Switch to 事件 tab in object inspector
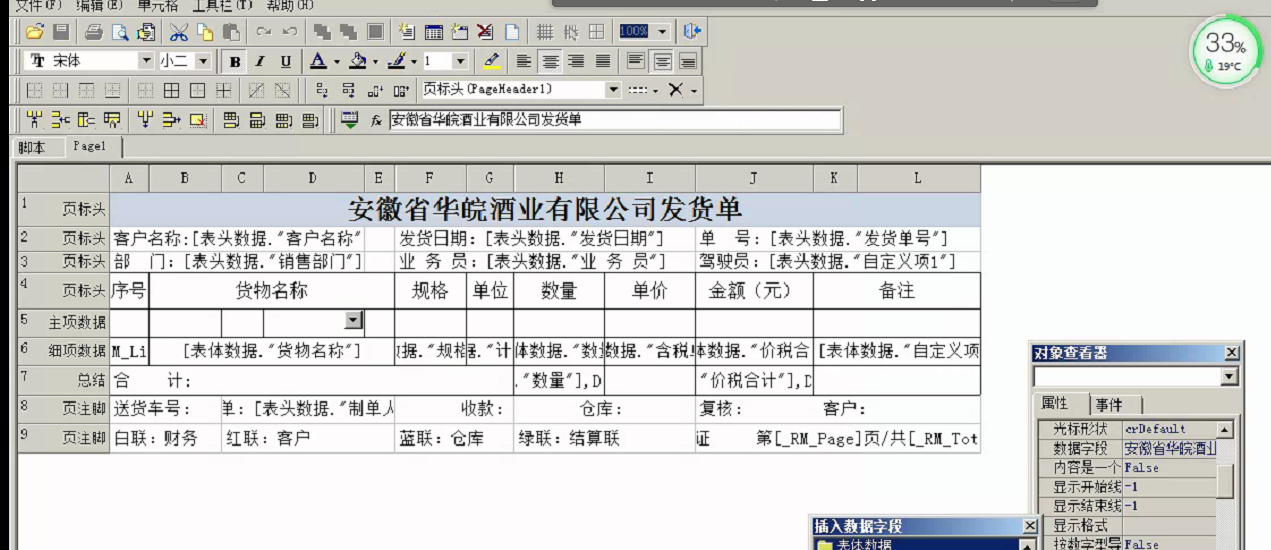Image resolution: width=1271 pixels, height=550 pixels. click(x=1110, y=404)
